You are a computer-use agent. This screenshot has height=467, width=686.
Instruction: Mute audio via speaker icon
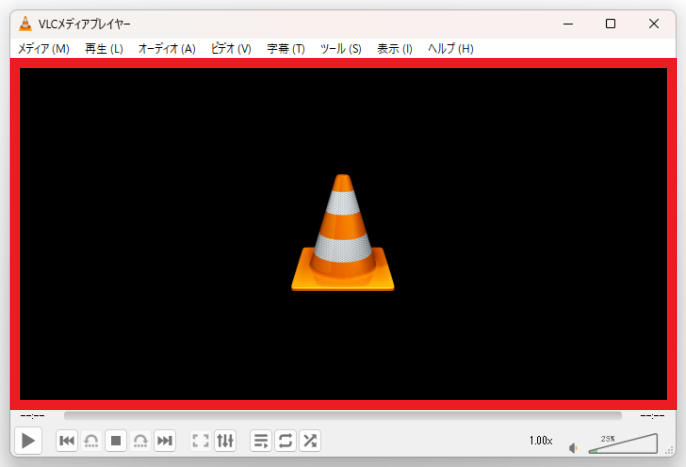[x=573, y=448]
